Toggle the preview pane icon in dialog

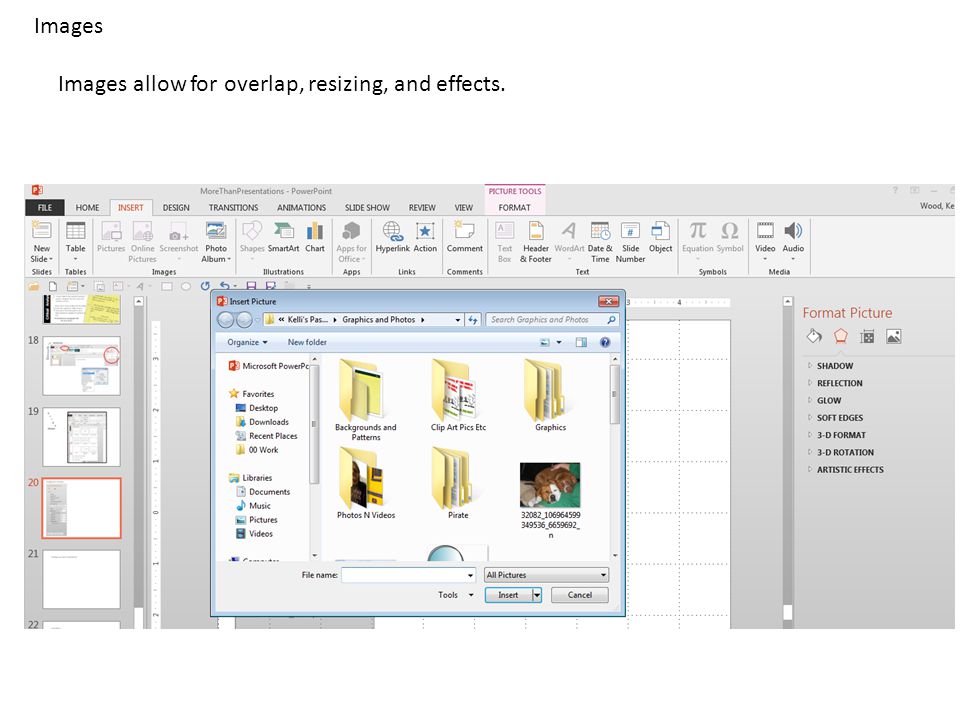tap(581, 342)
